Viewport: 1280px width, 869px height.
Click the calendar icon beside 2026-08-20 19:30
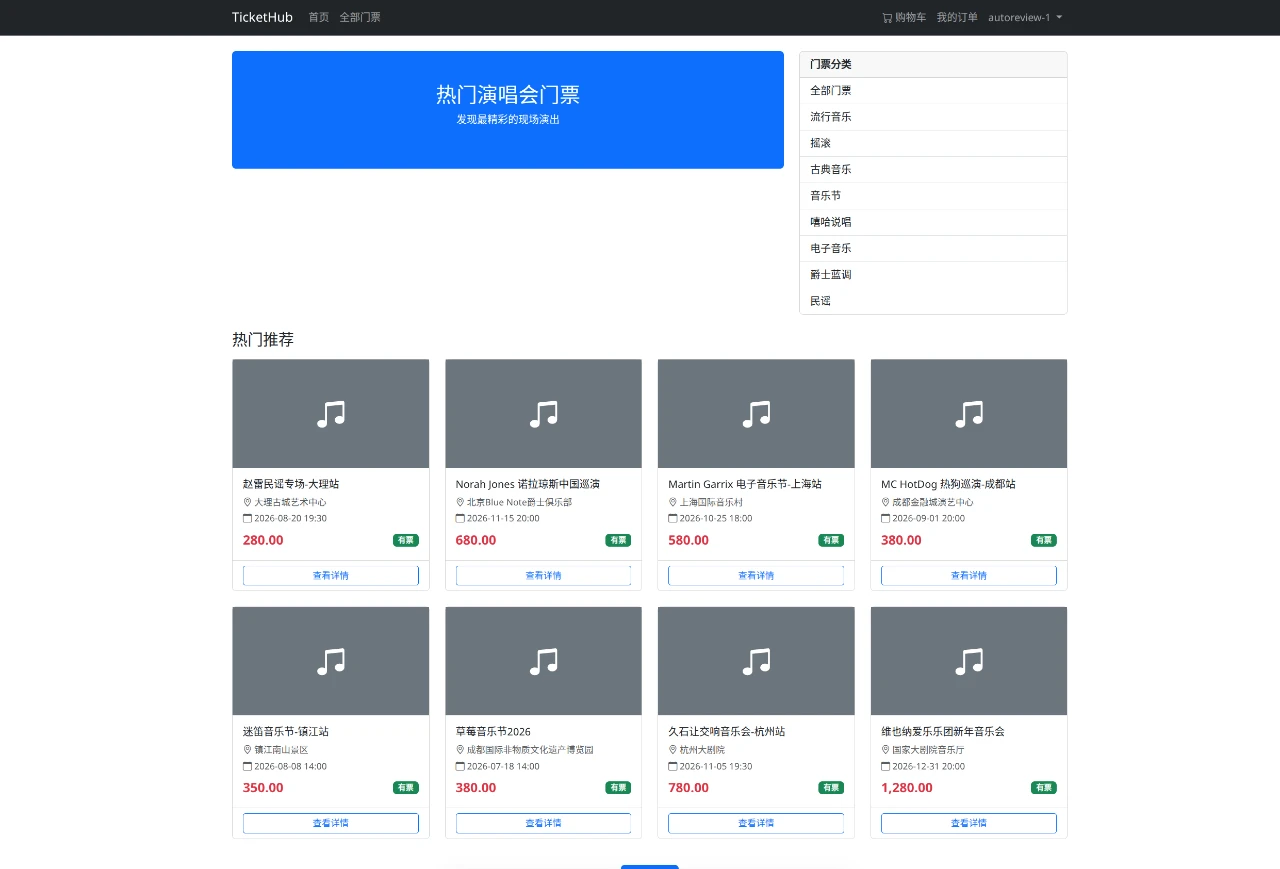coord(247,518)
